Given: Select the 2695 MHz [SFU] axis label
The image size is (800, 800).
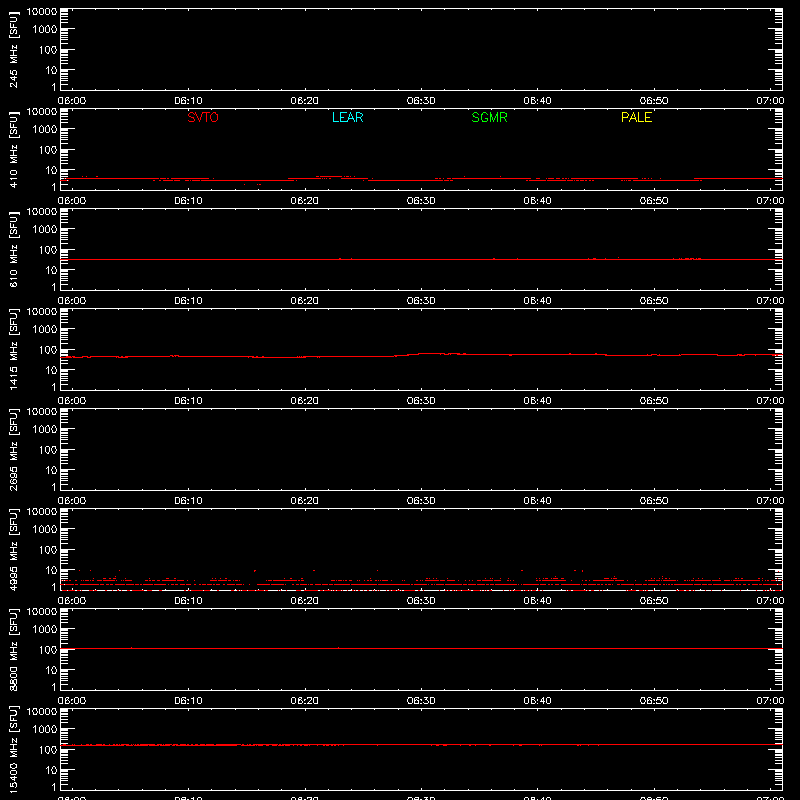Looking at the screenshot, I should point(13,449).
